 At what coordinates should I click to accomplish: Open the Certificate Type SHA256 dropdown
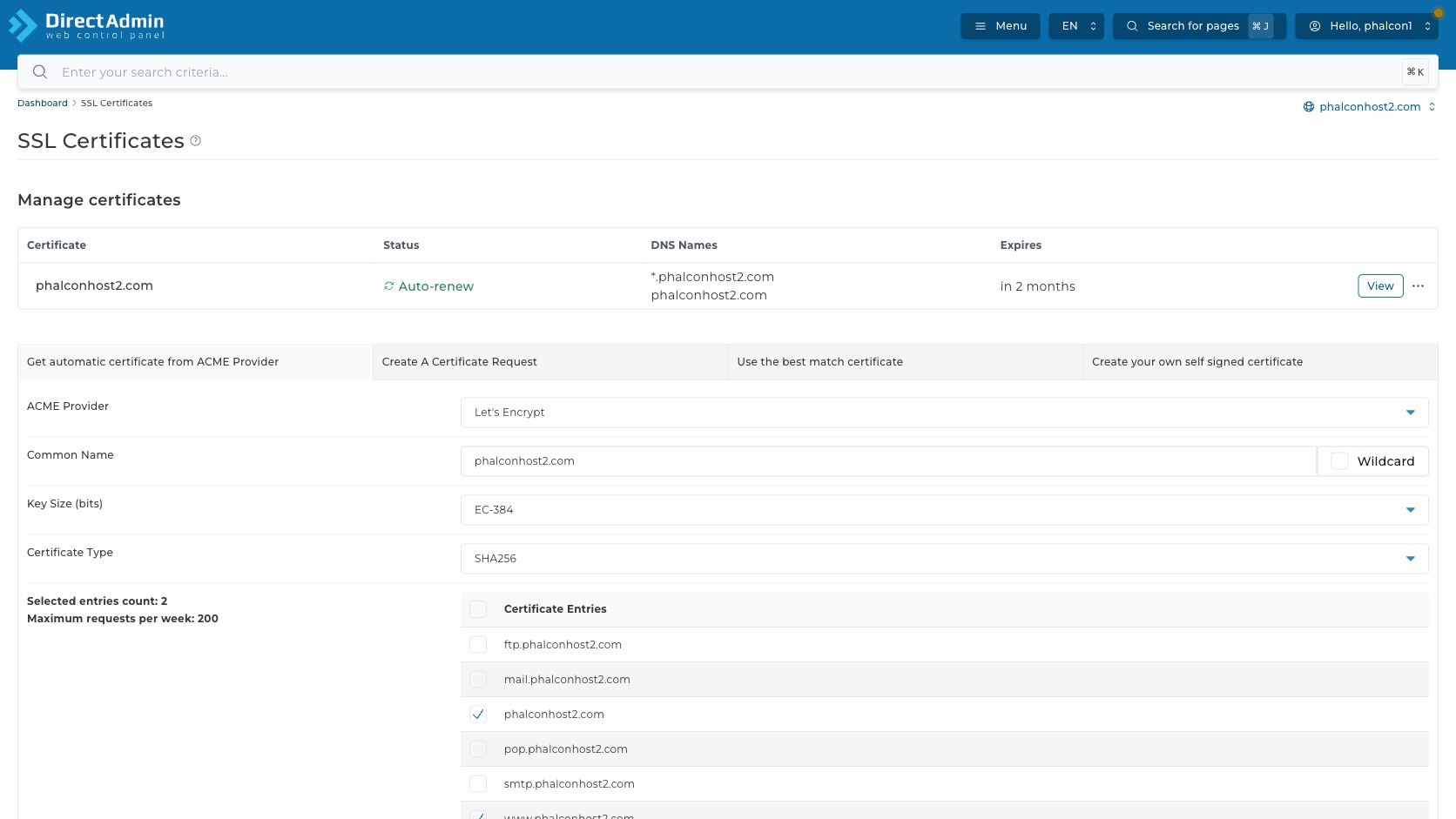944,559
